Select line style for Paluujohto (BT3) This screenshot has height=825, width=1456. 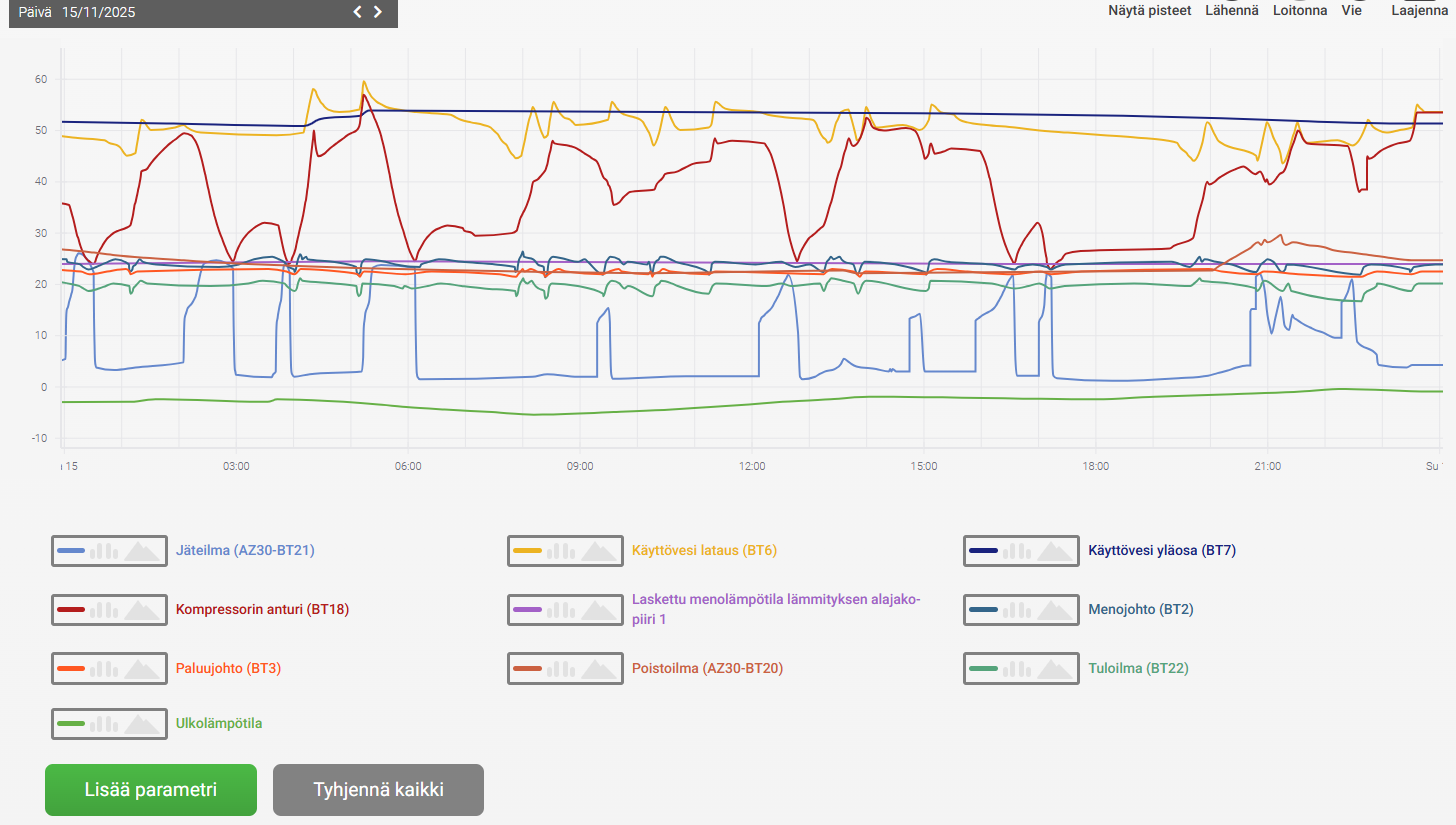click(70, 668)
